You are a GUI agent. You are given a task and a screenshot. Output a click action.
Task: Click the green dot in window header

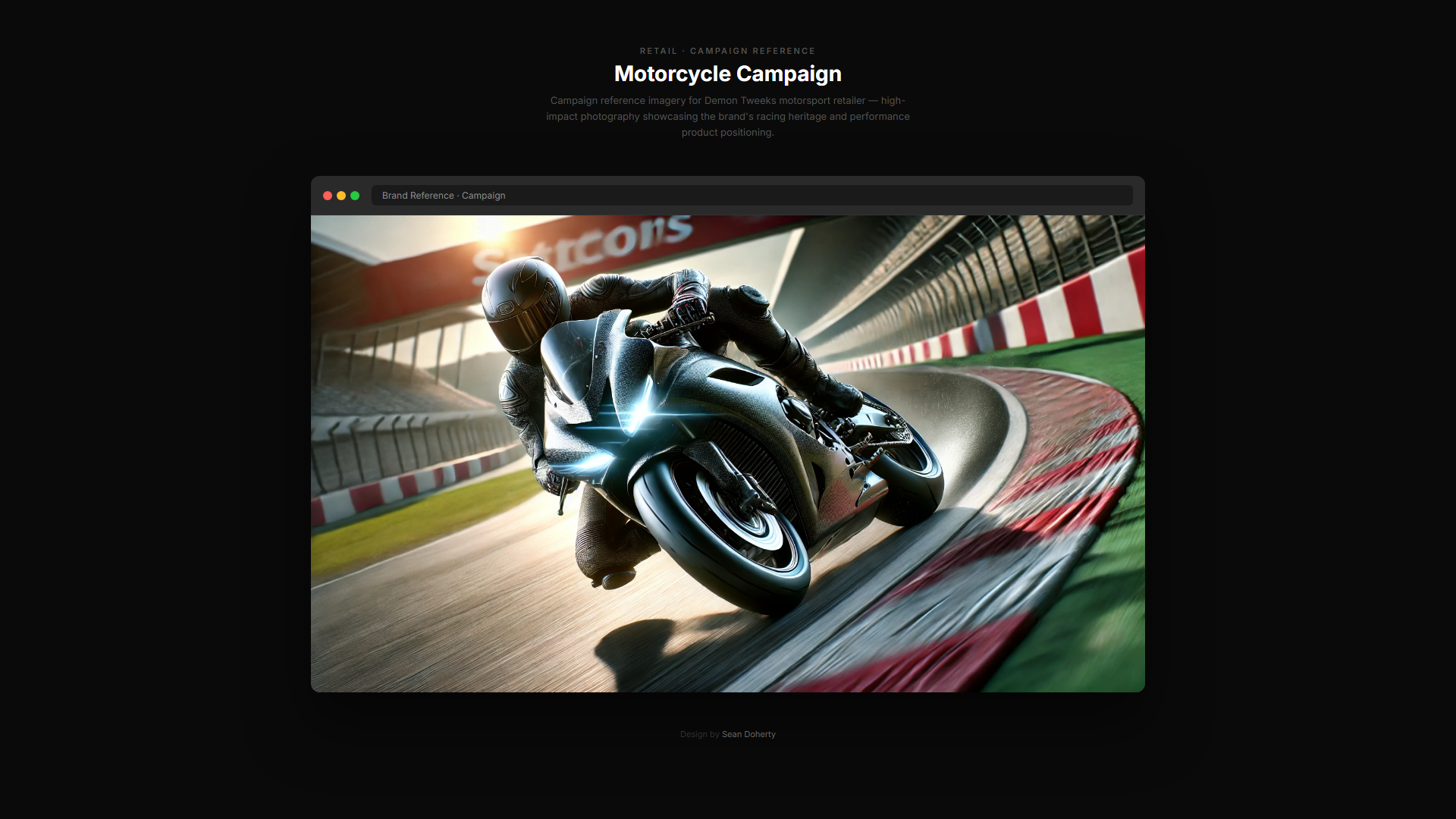coord(355,196)
